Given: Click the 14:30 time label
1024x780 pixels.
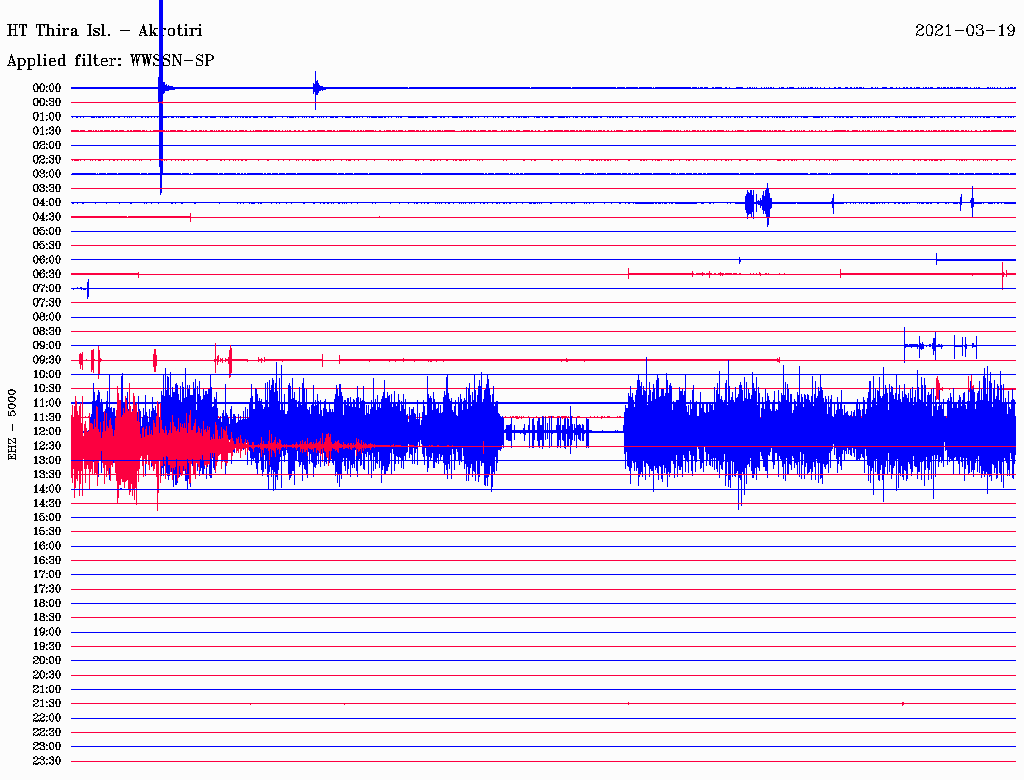Looking at the screenshot, I should coord(47,503).
